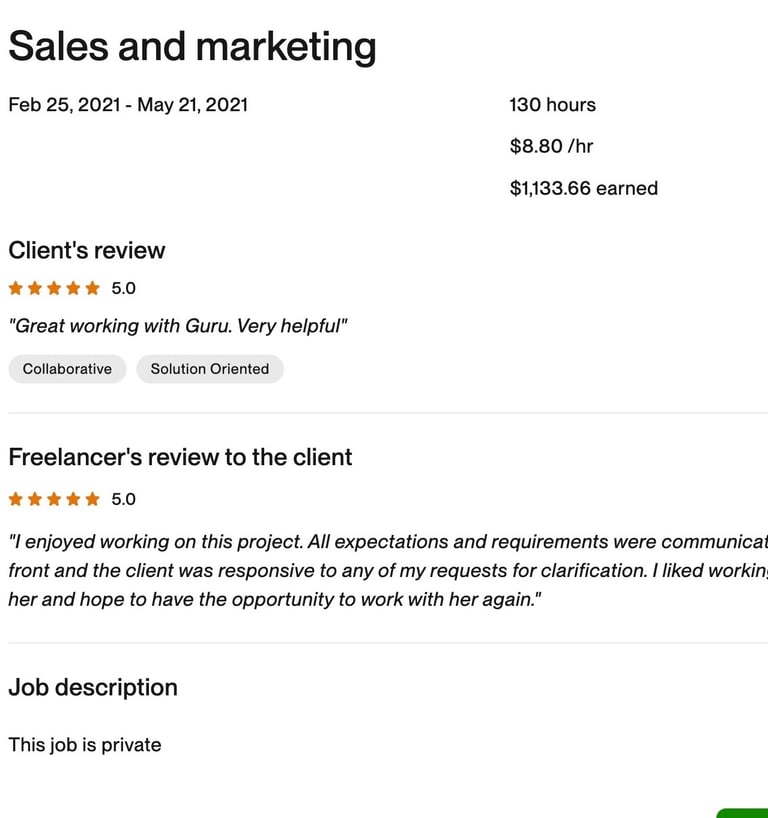
Task: Click the "130 hours" text
Action: [552, 104]
